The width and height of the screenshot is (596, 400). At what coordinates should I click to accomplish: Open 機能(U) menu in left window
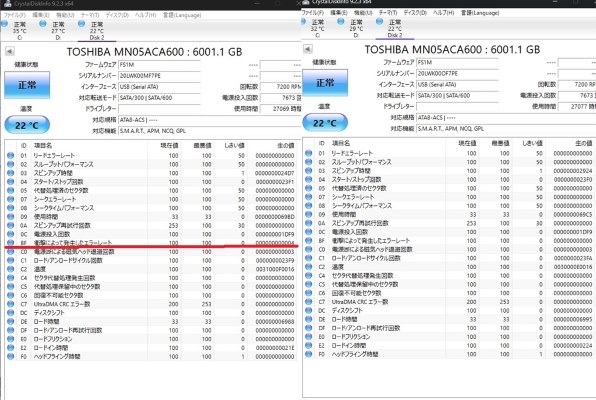(x=65, y=15)
